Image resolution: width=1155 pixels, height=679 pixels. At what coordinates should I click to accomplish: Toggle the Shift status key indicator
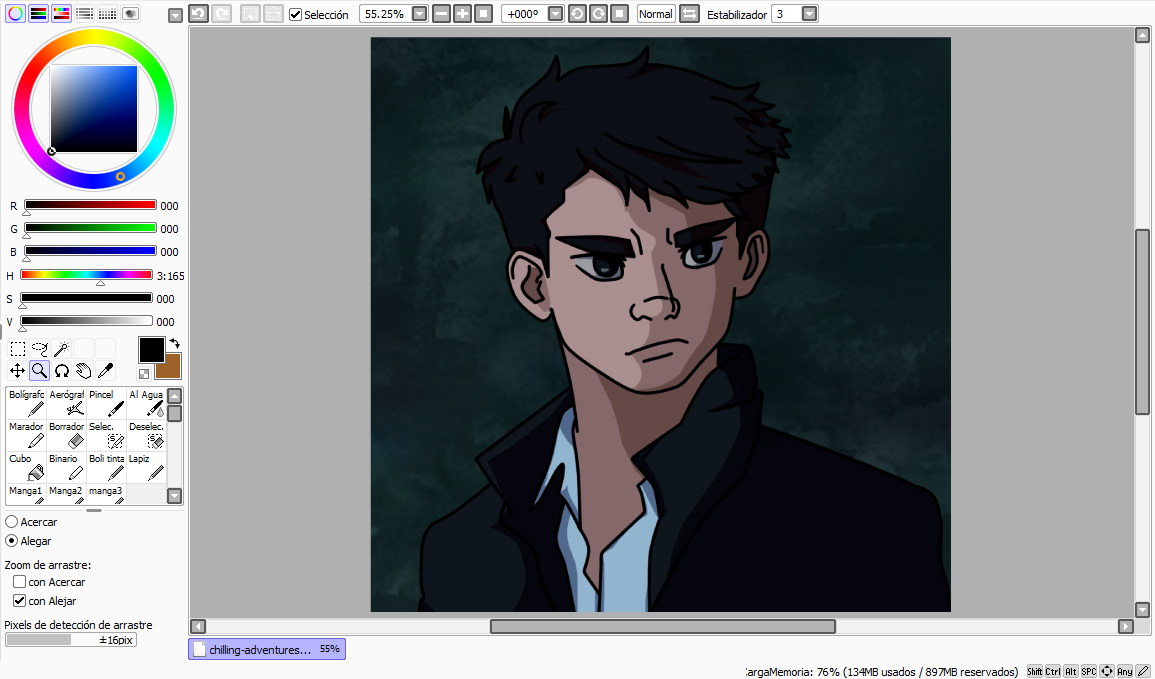tap(1035, 671)
